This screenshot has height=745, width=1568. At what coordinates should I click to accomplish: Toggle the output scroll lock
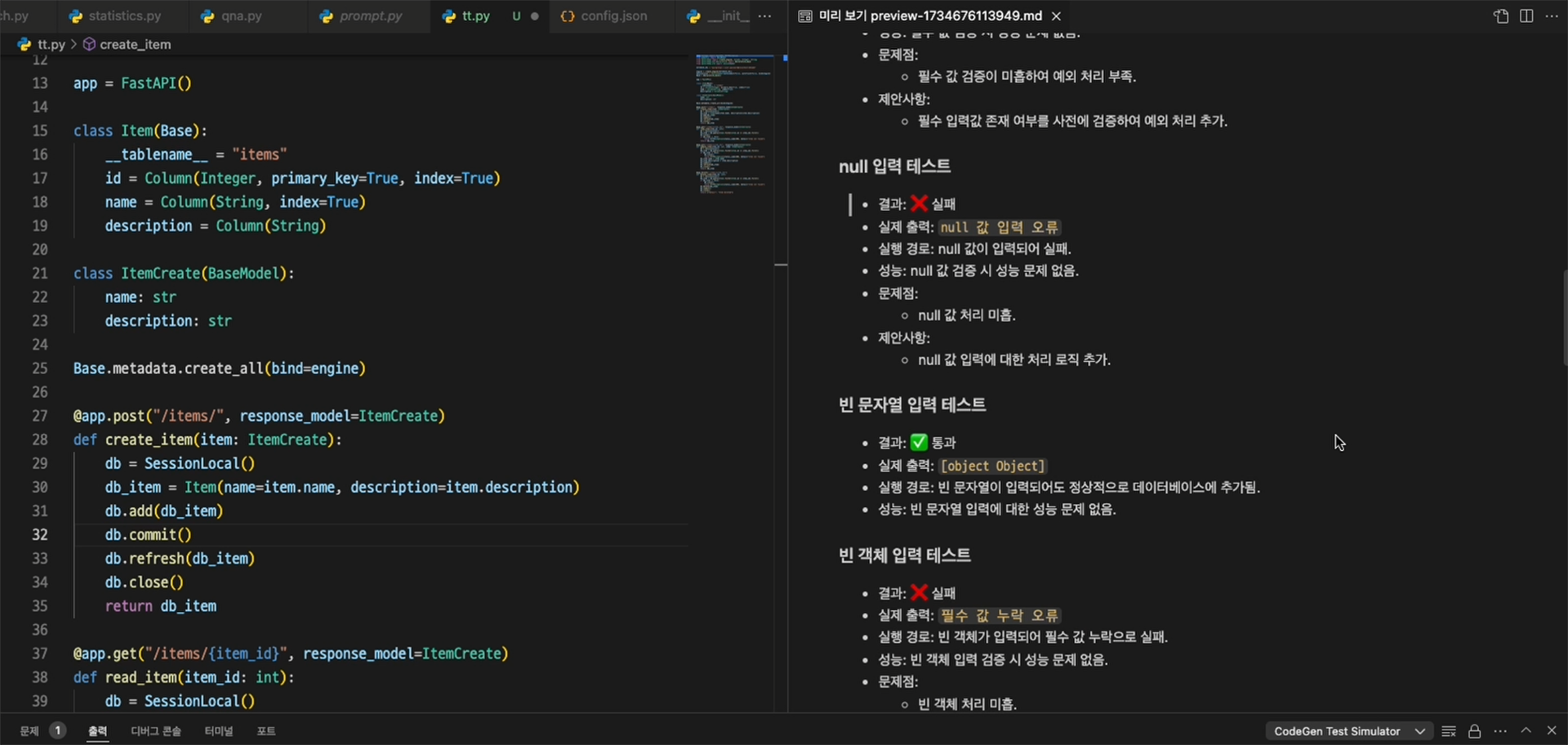pos(1474,731)
